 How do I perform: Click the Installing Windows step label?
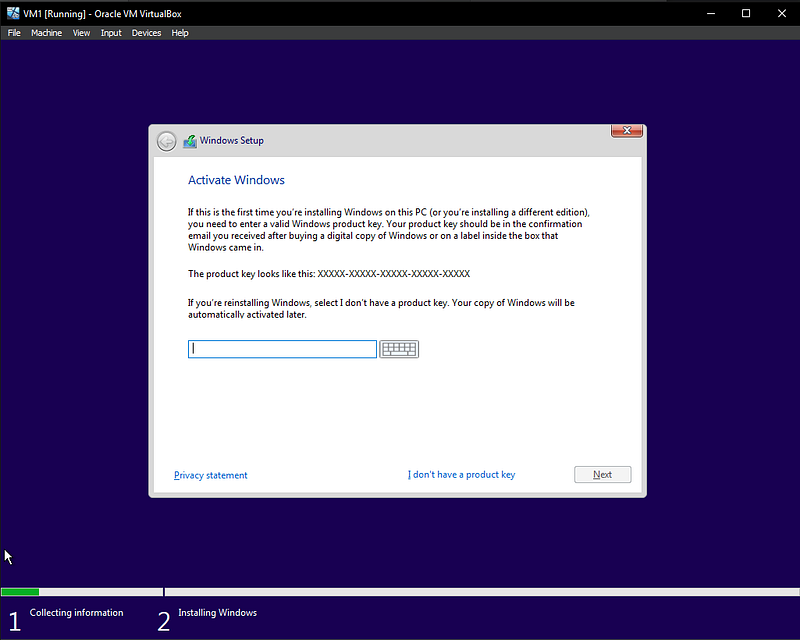pyautogui.click(x=217, y=612)
